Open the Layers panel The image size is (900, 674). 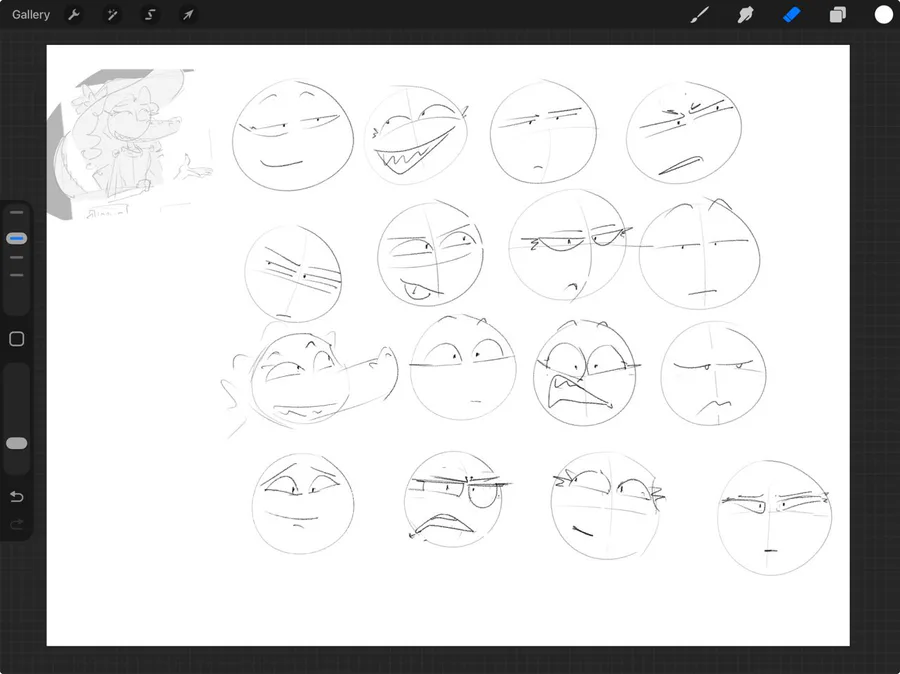point(837,15)
